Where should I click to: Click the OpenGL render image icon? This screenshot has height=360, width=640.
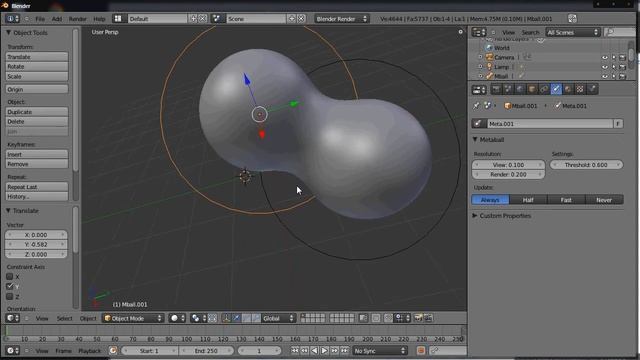point(418,318)
